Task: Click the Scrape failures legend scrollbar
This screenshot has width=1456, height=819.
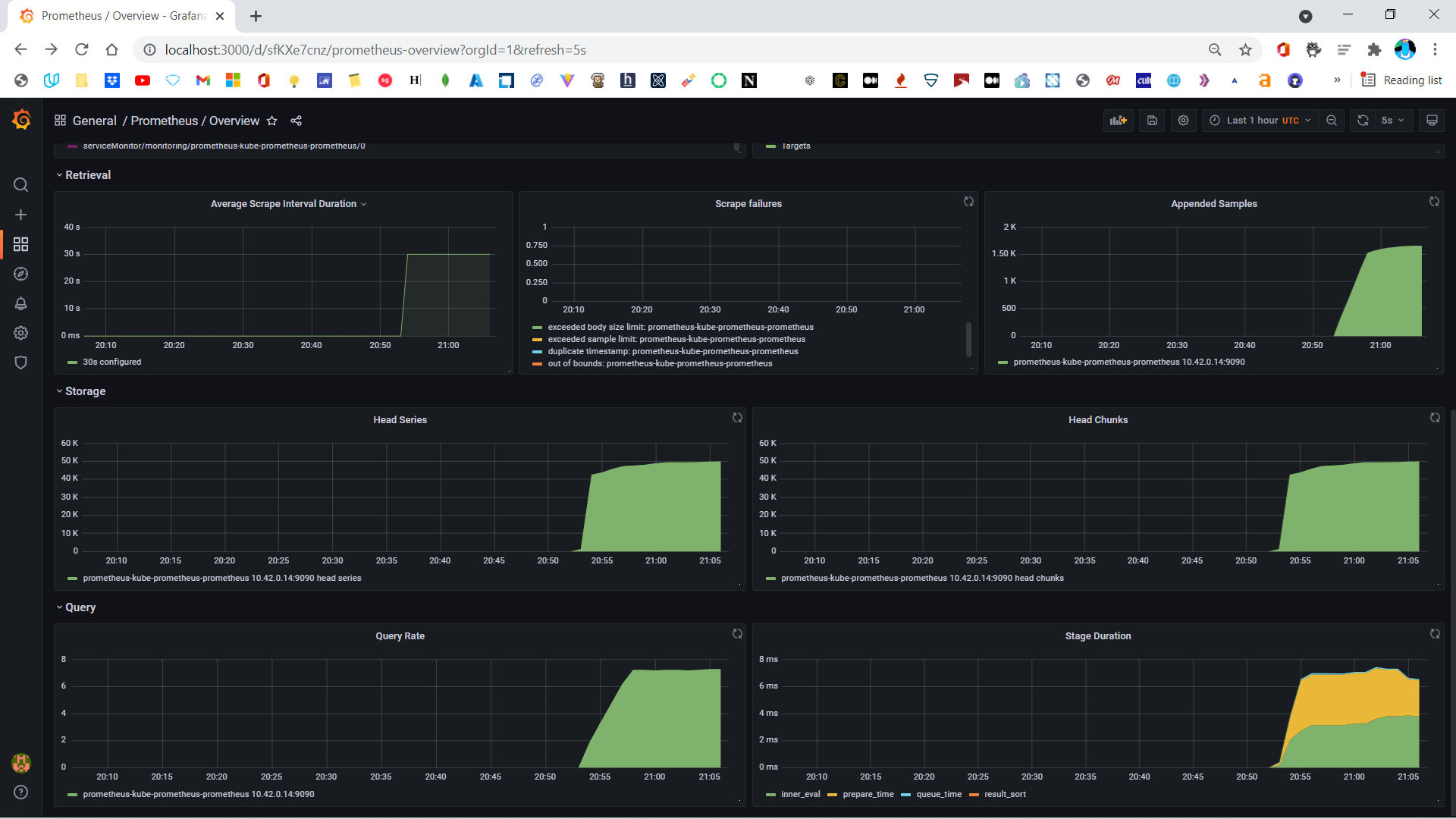Action: (968, 339)
